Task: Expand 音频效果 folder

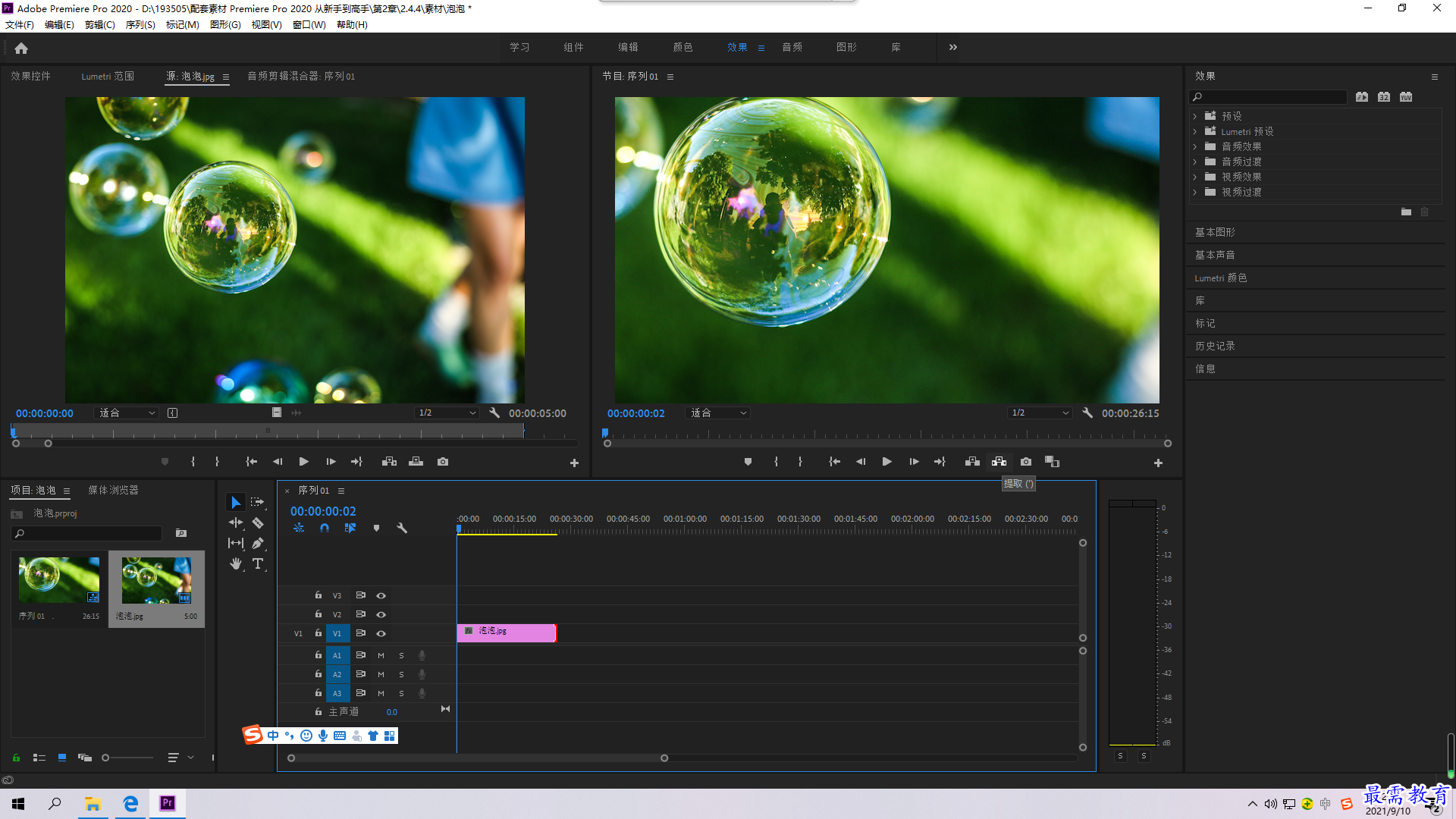Action: coord(1195,146)
